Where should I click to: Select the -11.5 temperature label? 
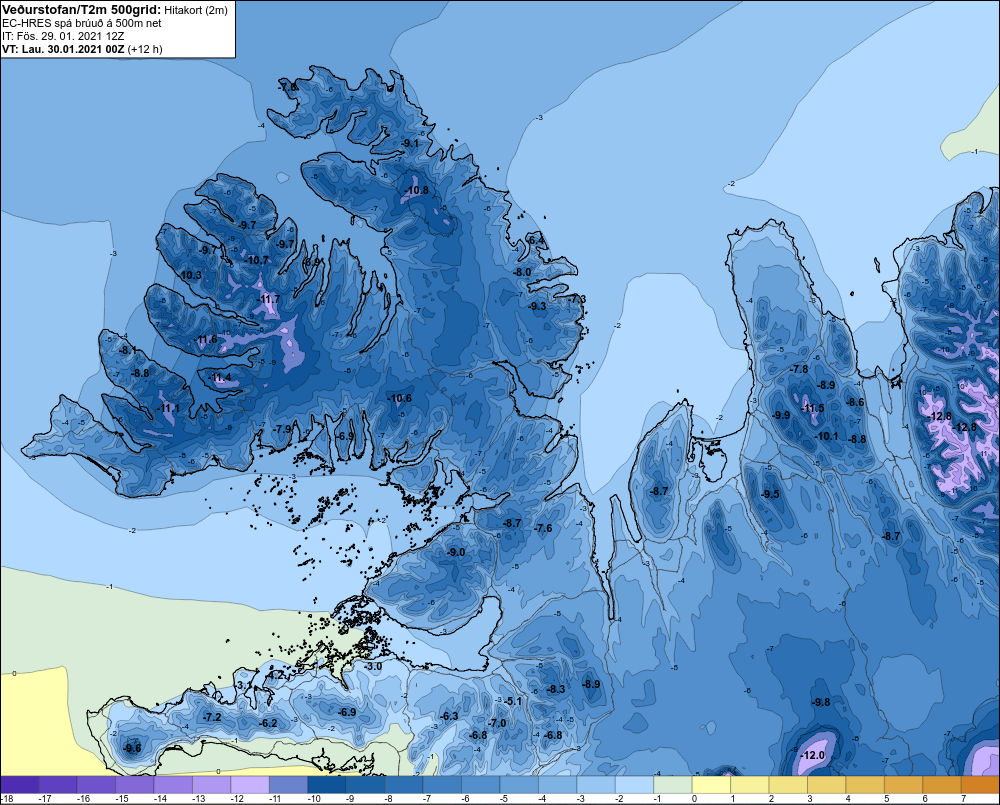(812, 408)
